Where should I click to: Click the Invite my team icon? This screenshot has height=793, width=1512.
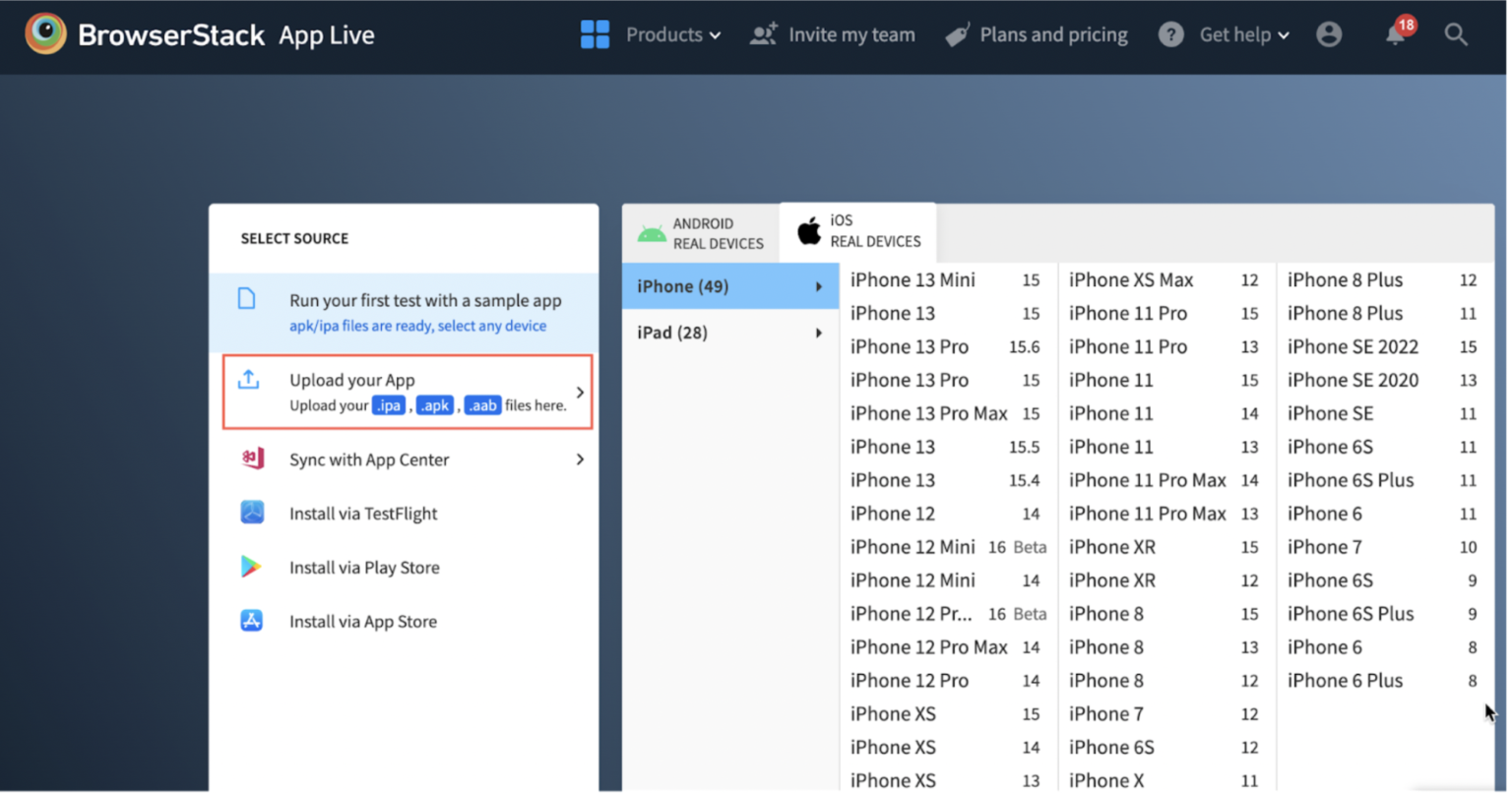(x=762, y=33)
